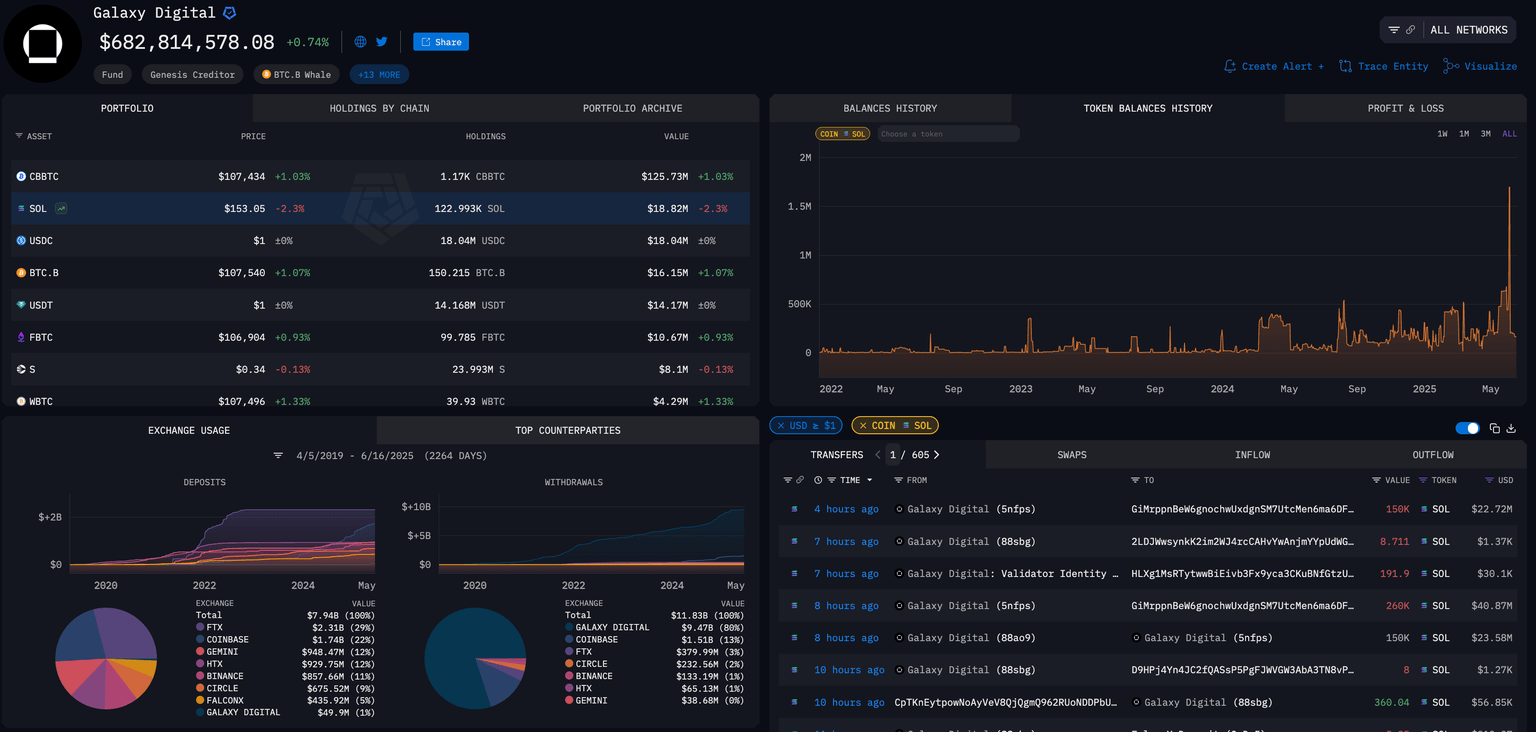Open the TIME column sort dropdown
Screen dimensions: 1536x732
pyautogui.click(x=869, y=481)
